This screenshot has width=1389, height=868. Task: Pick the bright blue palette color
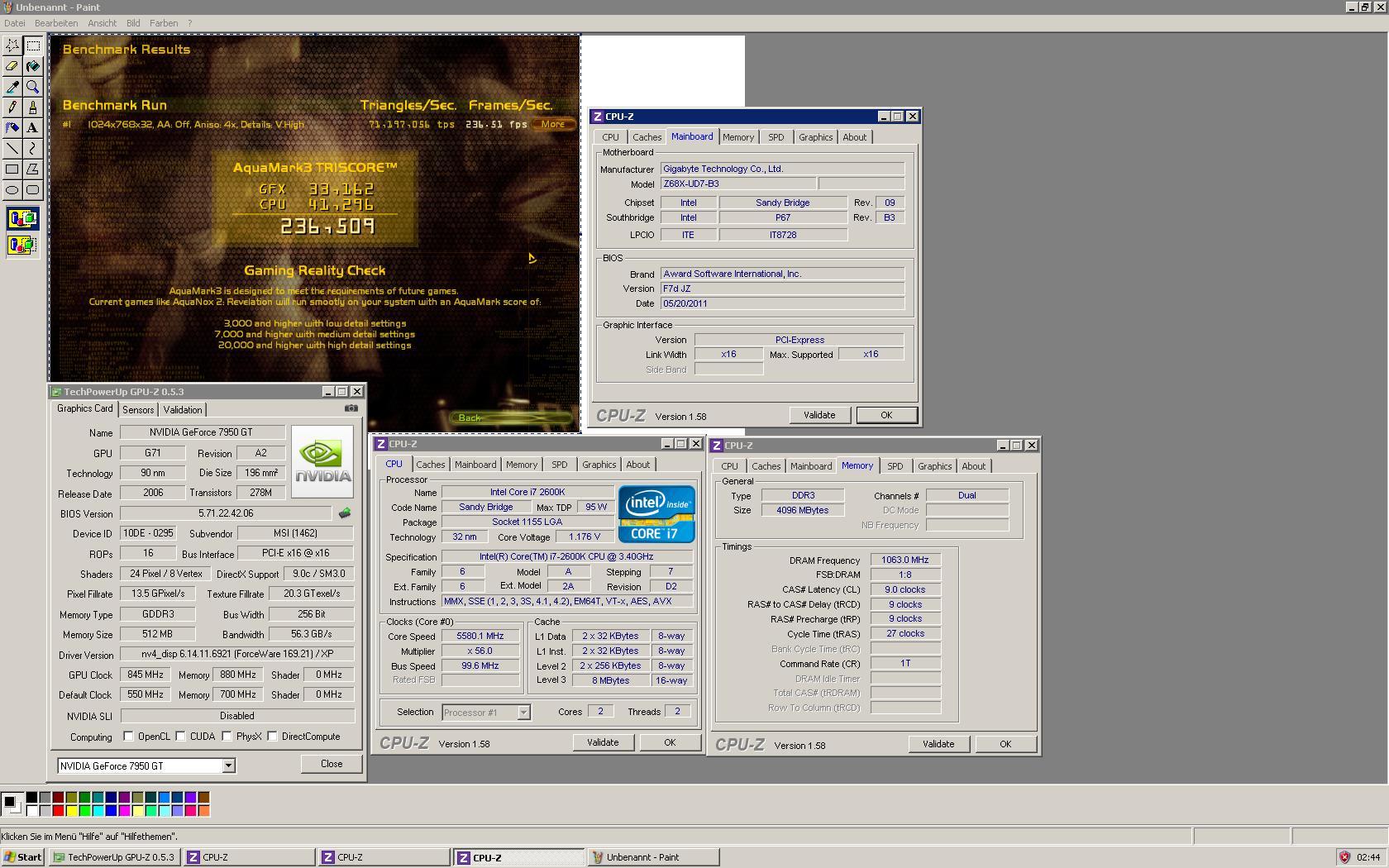click(x=111, y=811)
